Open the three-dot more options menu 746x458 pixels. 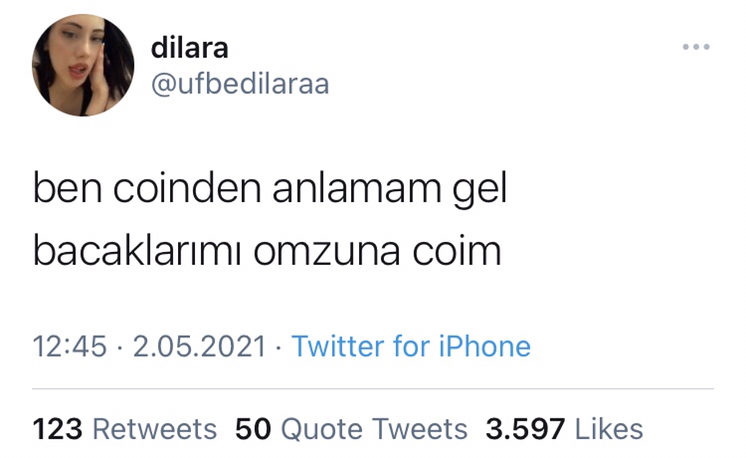click(696, 47)
